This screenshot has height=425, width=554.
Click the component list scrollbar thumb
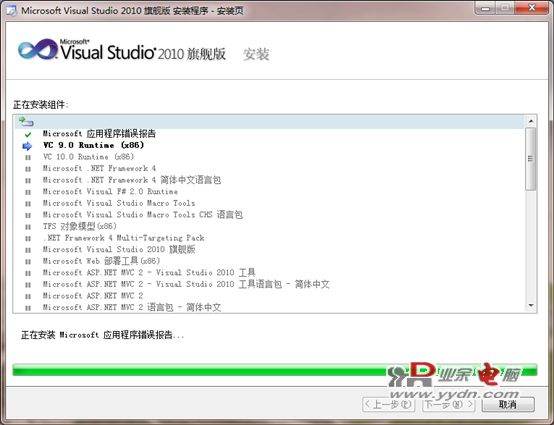(x=531, y=159)
